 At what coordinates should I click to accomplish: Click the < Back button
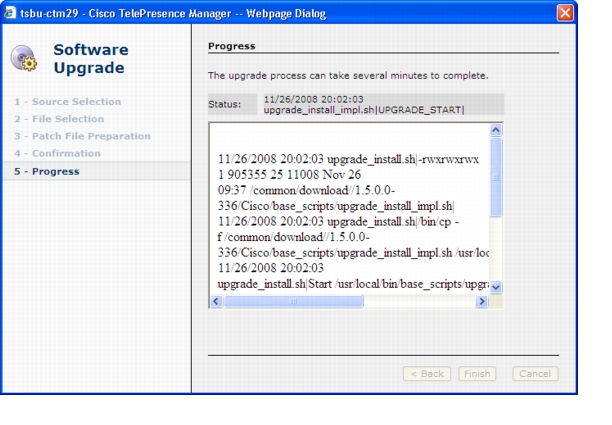[427, 373]
